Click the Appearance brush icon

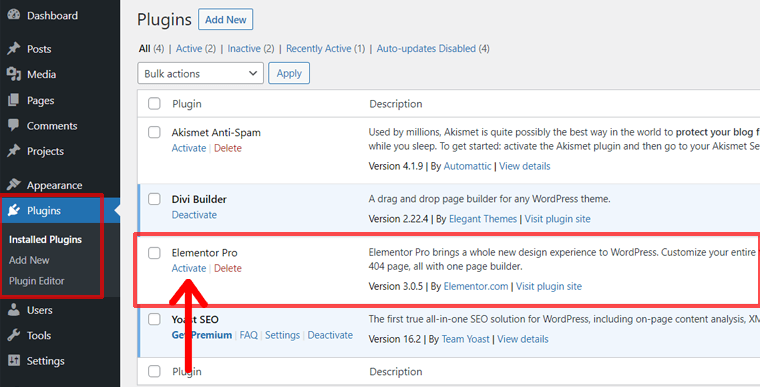tap(14, 185)
